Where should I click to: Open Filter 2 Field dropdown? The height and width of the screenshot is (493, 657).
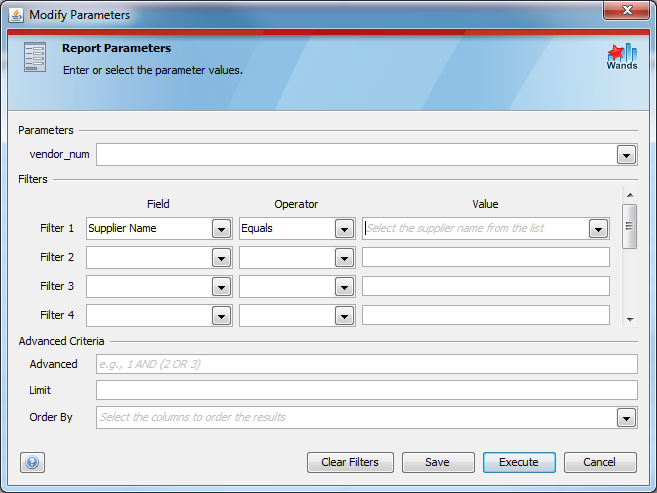[x=222, y=258]
